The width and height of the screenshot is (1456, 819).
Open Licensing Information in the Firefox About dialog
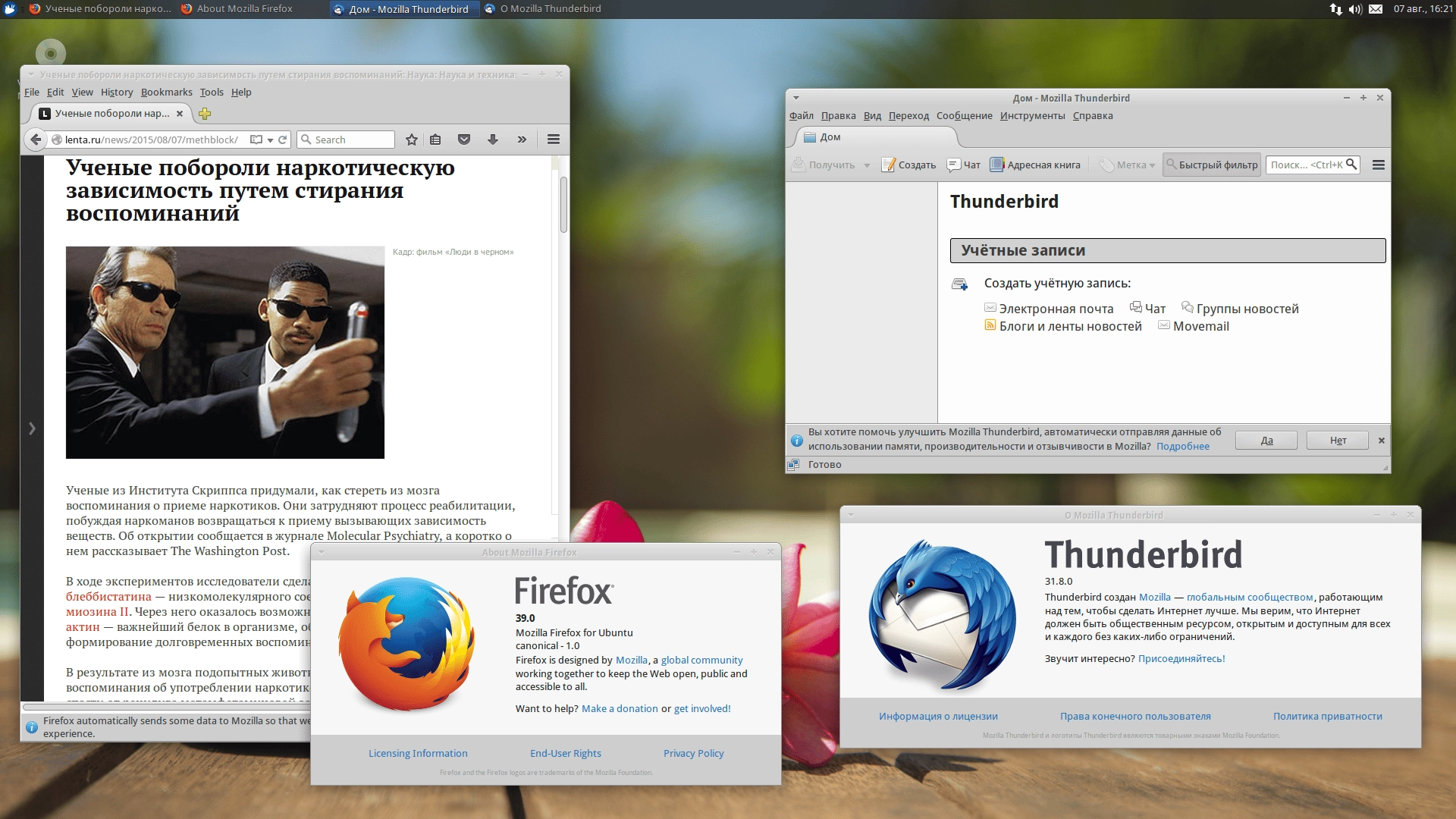pyautogui.click(x=418, y=754)
